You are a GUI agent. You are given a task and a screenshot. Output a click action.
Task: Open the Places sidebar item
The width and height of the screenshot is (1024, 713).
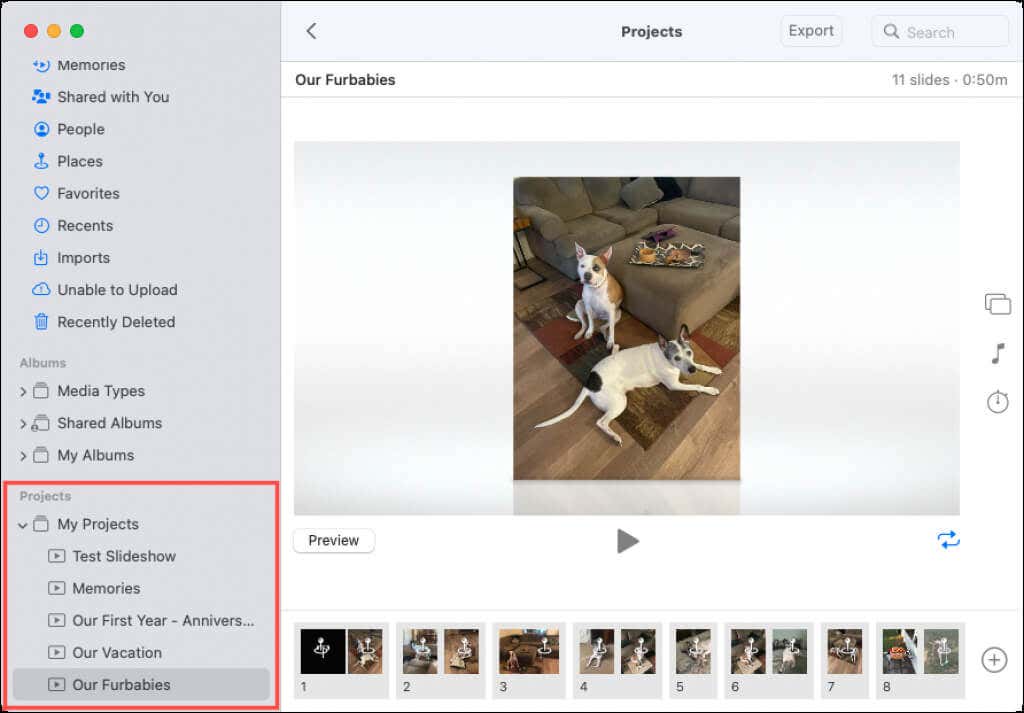click(140, 161)
